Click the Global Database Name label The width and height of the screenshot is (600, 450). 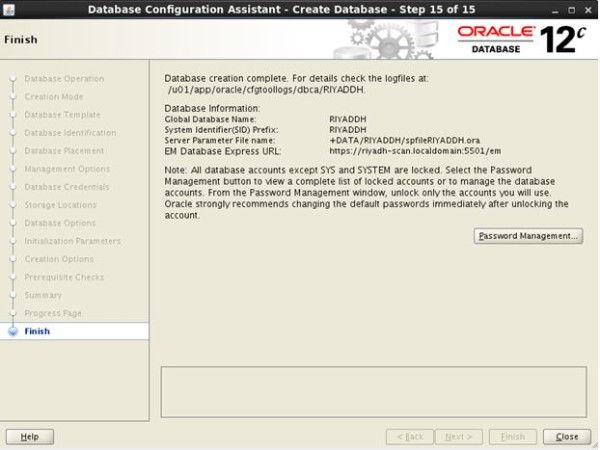tap(210, 119)
